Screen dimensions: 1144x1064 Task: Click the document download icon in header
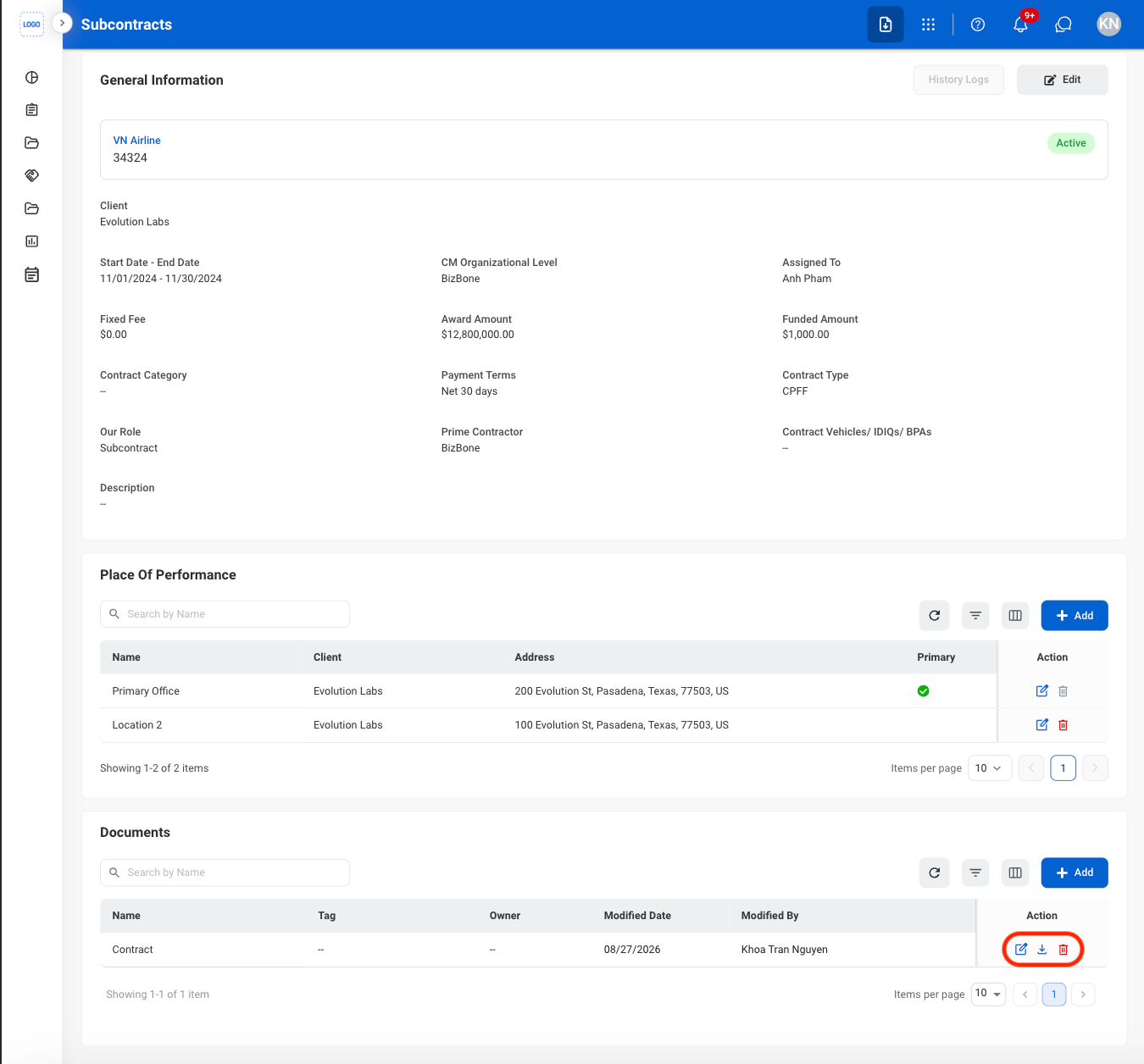[x=886, y=25]
